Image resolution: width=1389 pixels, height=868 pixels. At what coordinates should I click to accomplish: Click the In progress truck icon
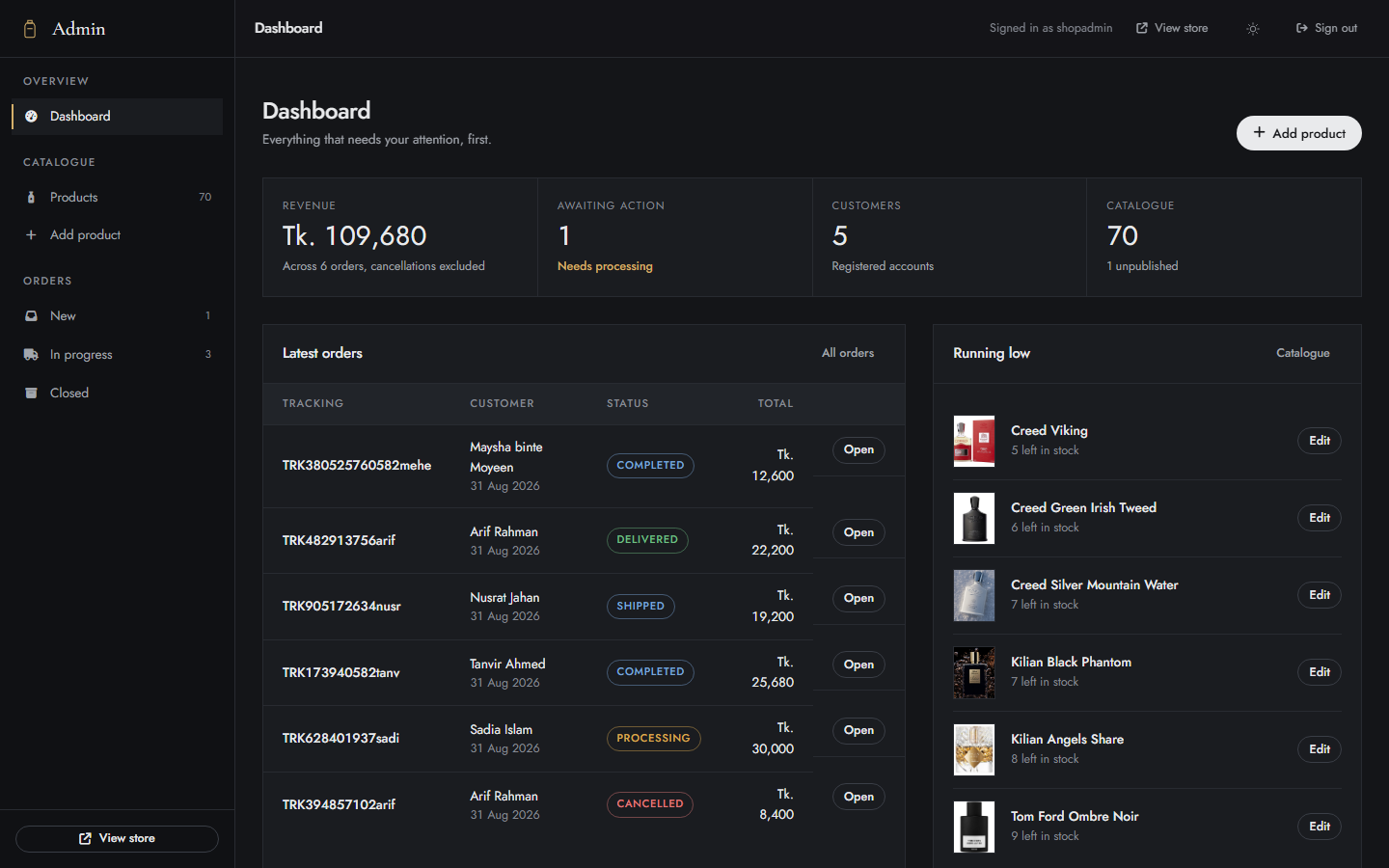click(31, 354)
